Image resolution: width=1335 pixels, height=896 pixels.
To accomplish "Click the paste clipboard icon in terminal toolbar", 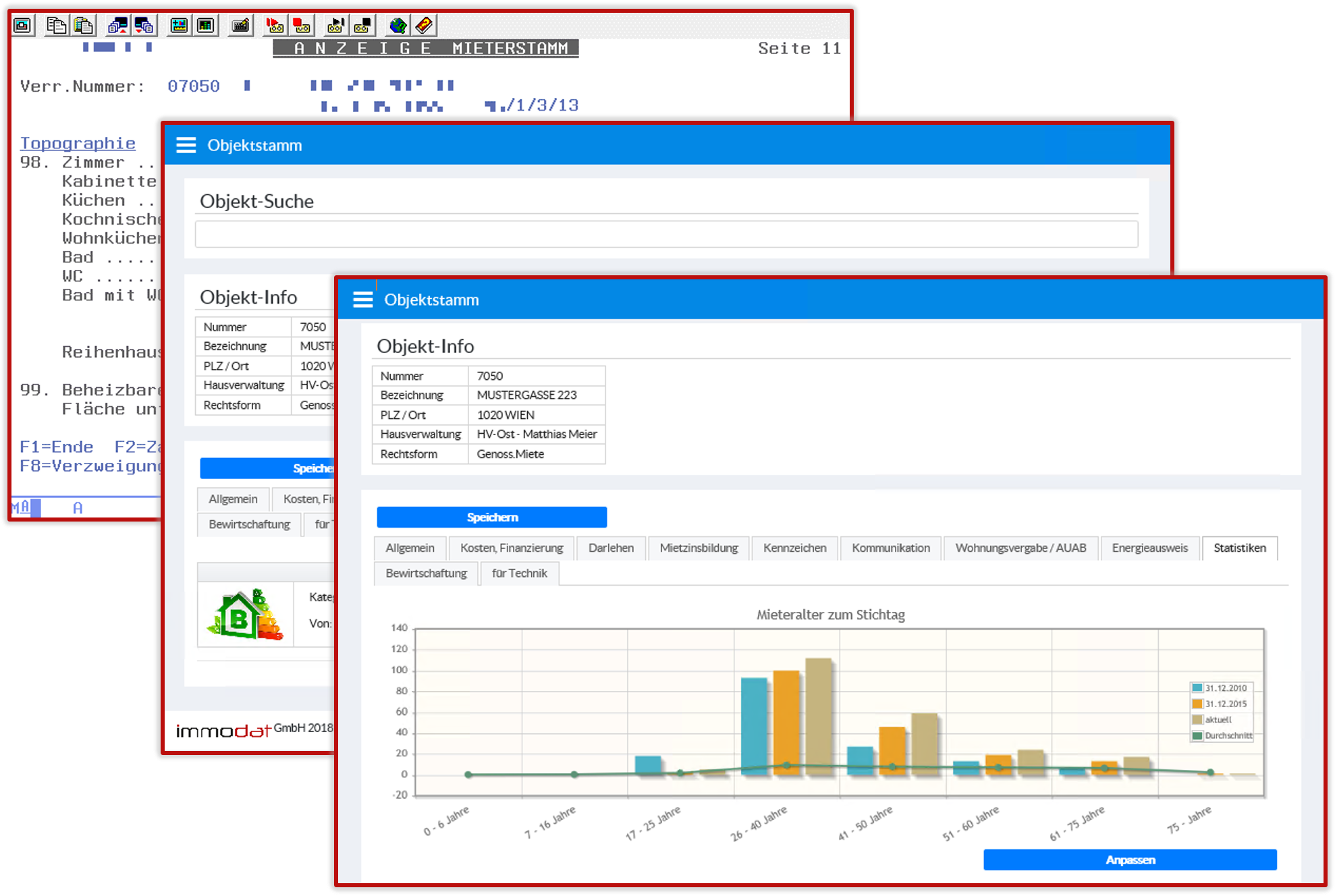I will pos(84,26).
